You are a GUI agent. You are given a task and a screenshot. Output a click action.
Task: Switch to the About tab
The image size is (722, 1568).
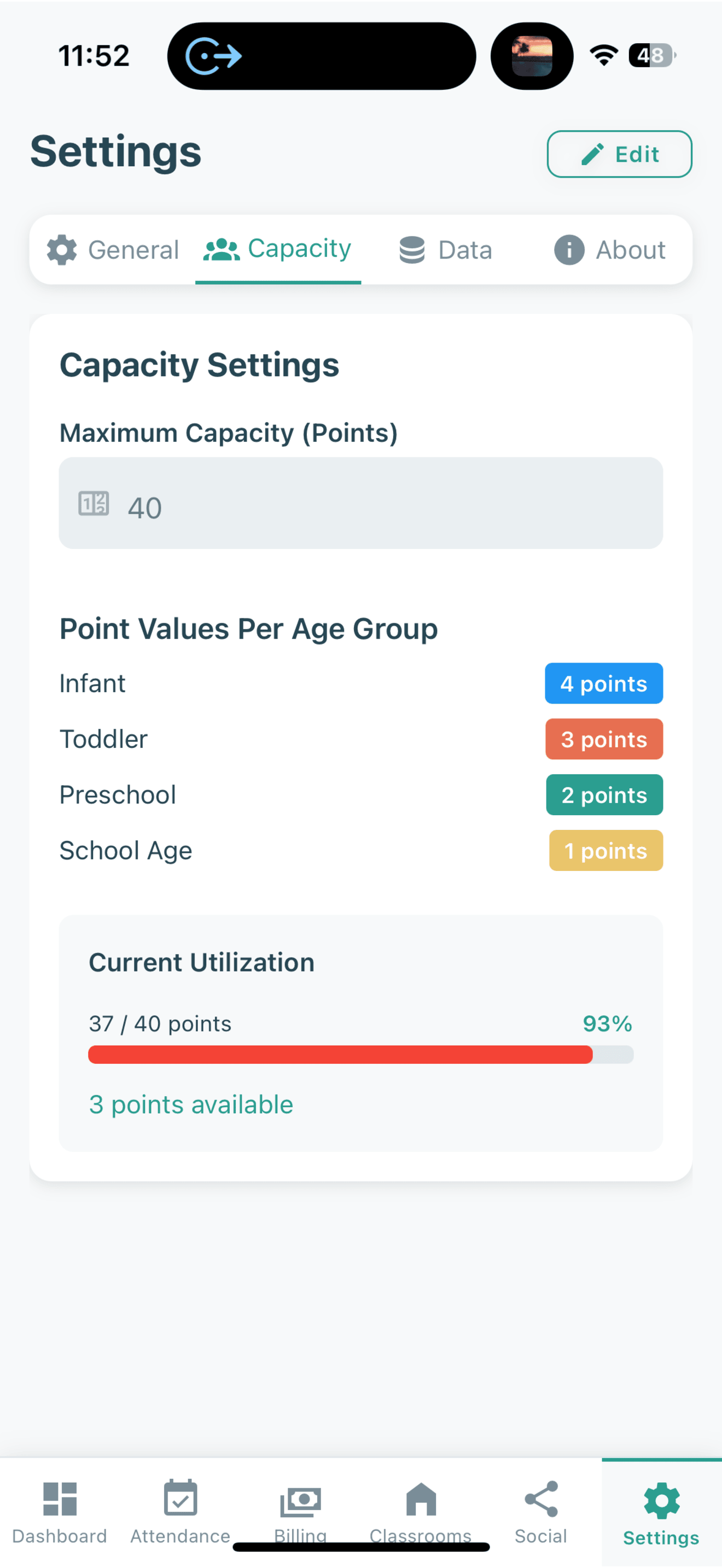coord(609,249)
